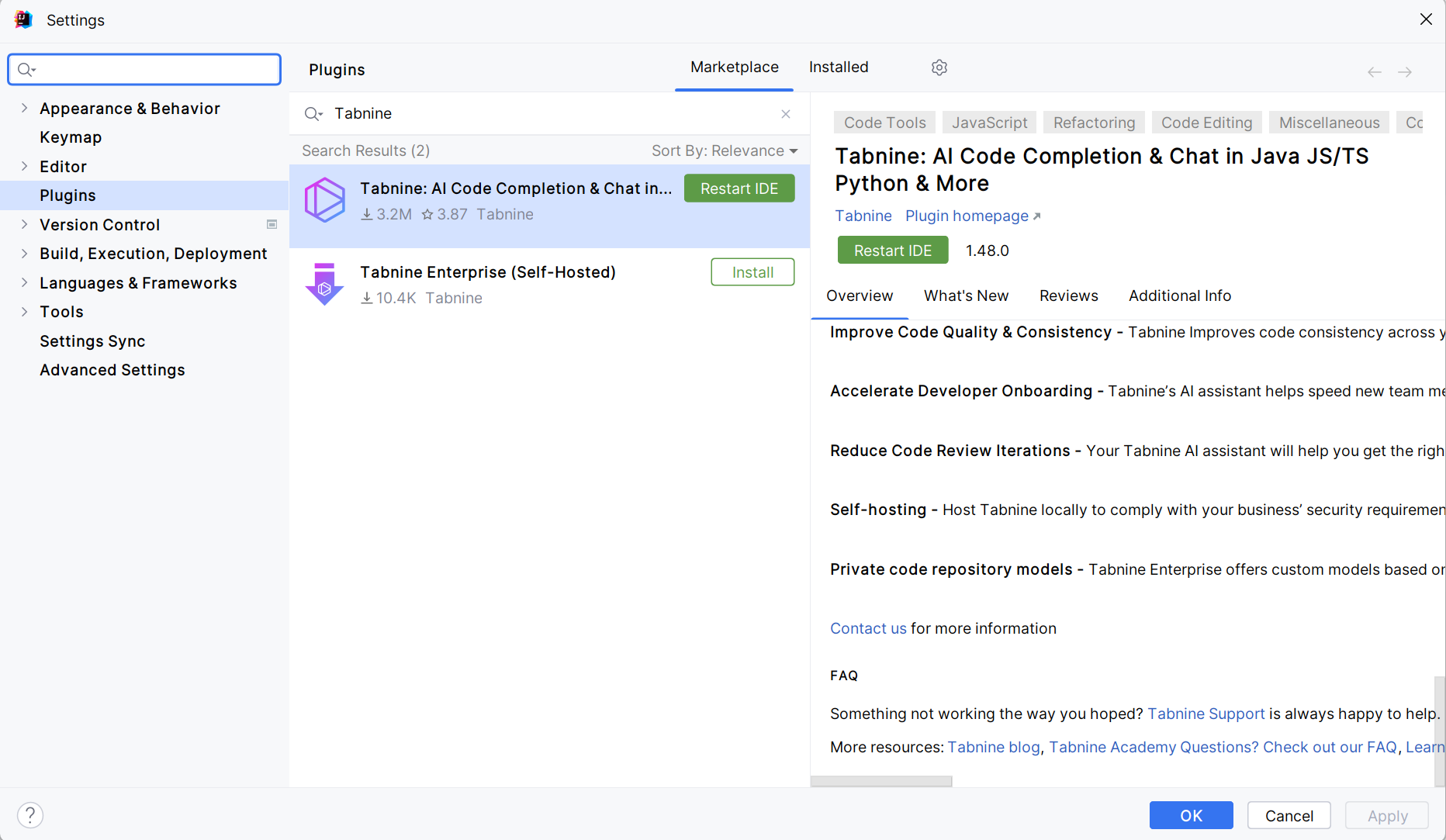Expand Appearance & Behavior tree node
1446x840 pixels.
[x=24, y=108]
